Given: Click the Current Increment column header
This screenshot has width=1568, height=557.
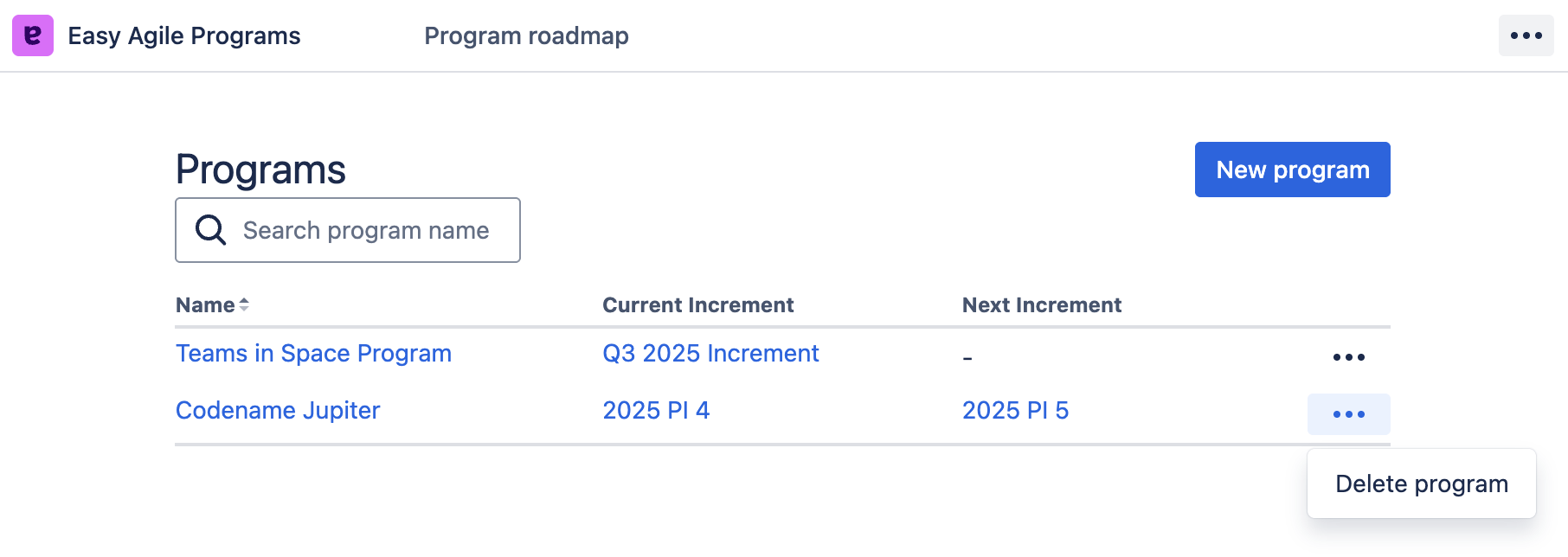Looking at the screenshot, I should tap(697, 305).
